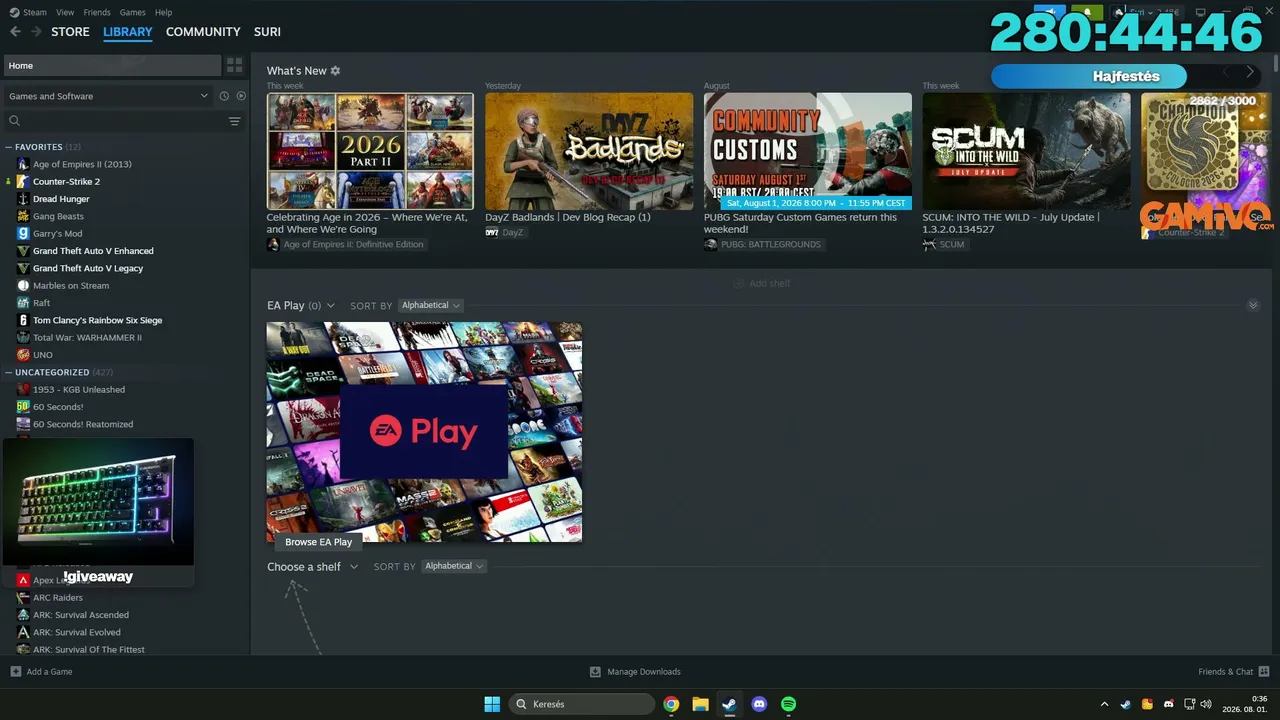This screenshot has width=1280, height=720.
Task: Click the Steam taskbar icon
Action: (x=730, y=704)
